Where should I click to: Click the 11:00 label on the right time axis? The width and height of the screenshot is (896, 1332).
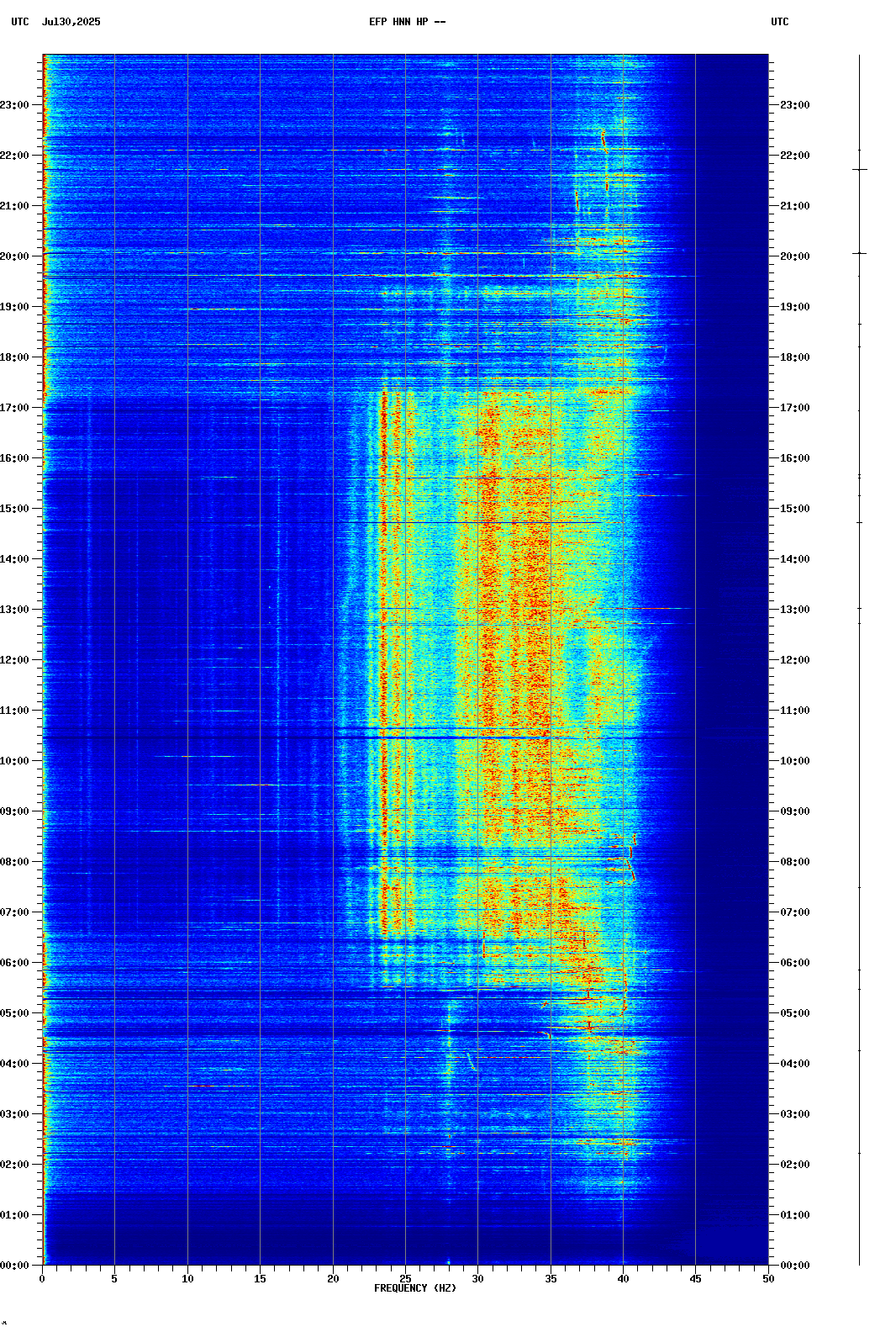click(x=795, y=711)
